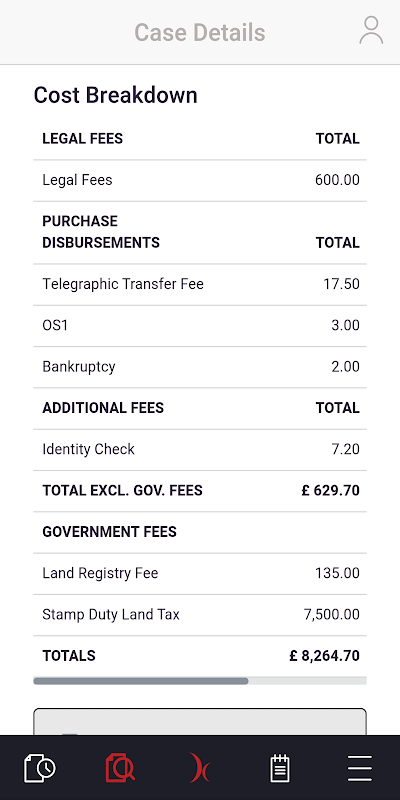Screen dimensions: 400x800
Task: Click the Land Registry Fee row
Action: click(x=200, y=573)
